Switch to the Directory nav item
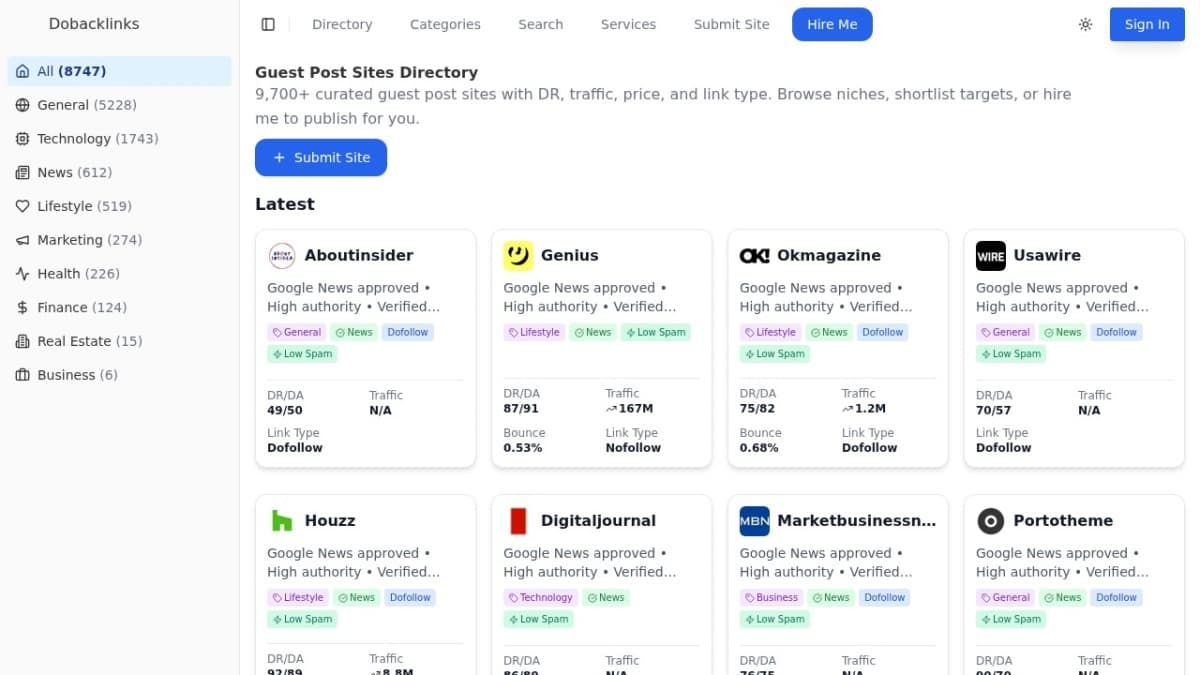 pyautogui.click(x=342, y=24)
